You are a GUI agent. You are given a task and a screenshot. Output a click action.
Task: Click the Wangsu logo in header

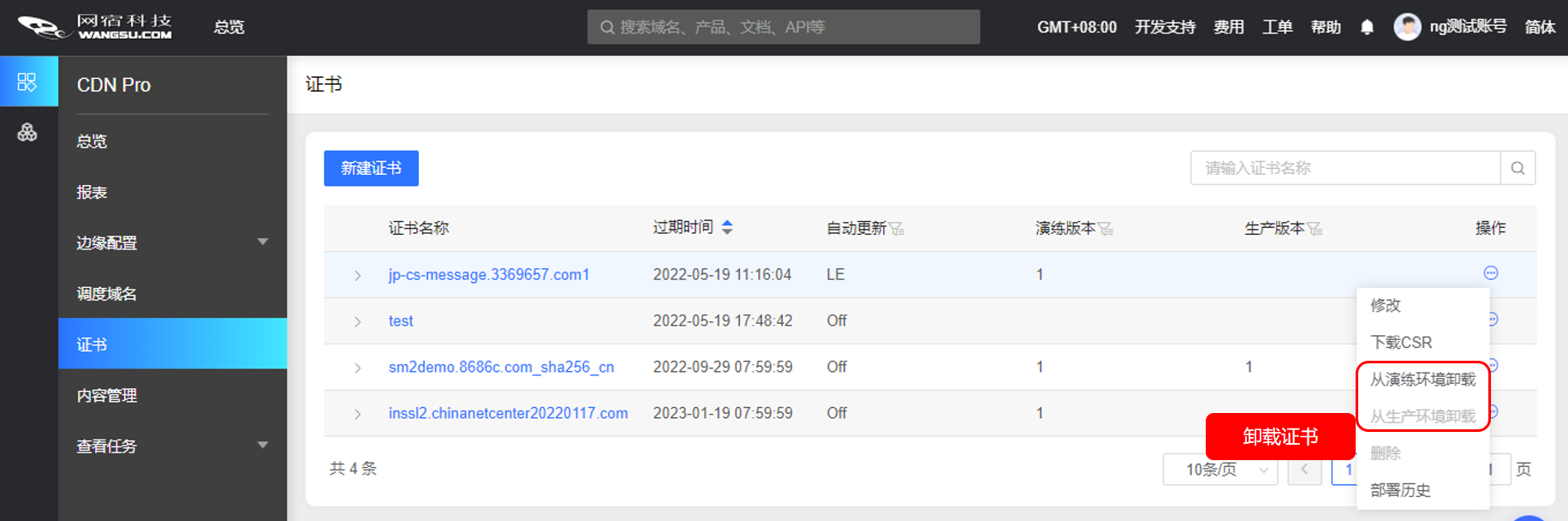pos(95,27)
